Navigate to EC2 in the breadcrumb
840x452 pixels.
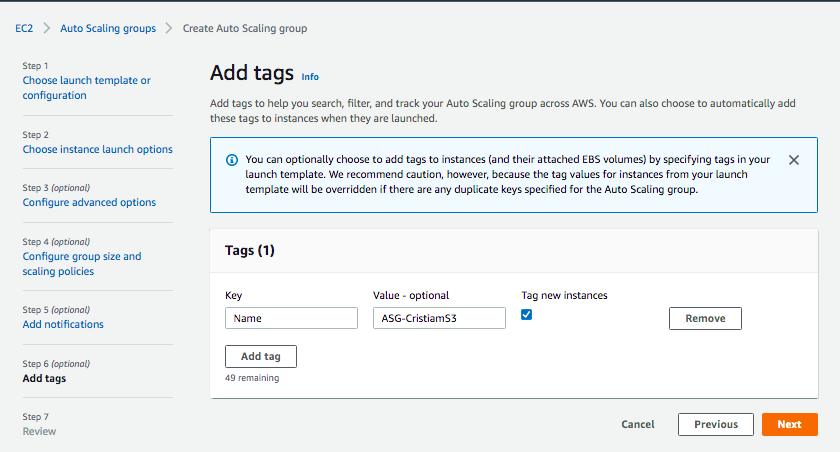tap(24, 29)
